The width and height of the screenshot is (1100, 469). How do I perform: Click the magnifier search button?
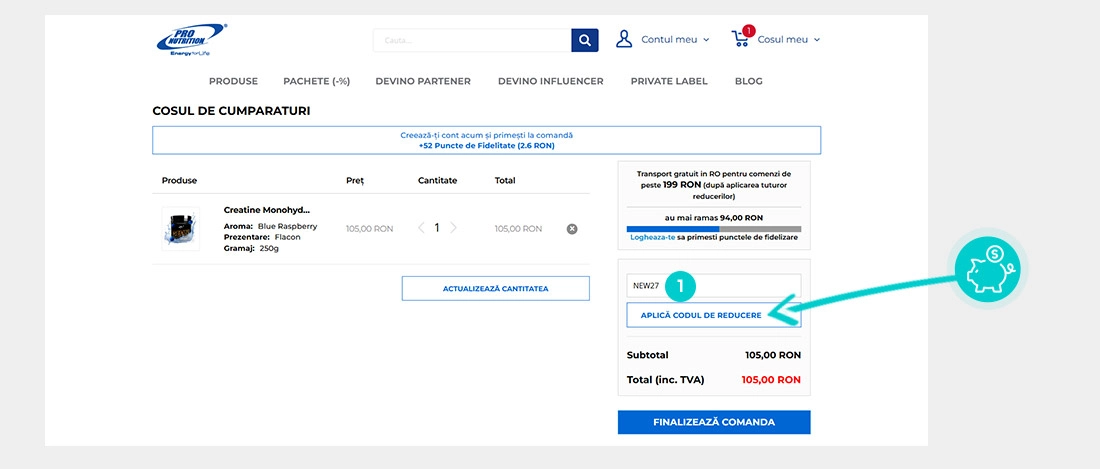tap(585, 40)
